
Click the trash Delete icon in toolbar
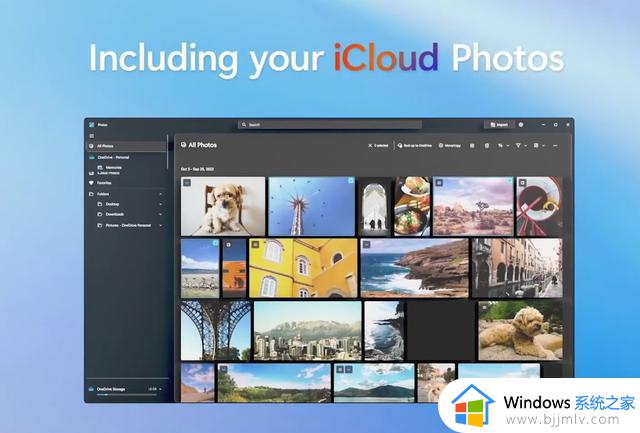pos(487,145)
